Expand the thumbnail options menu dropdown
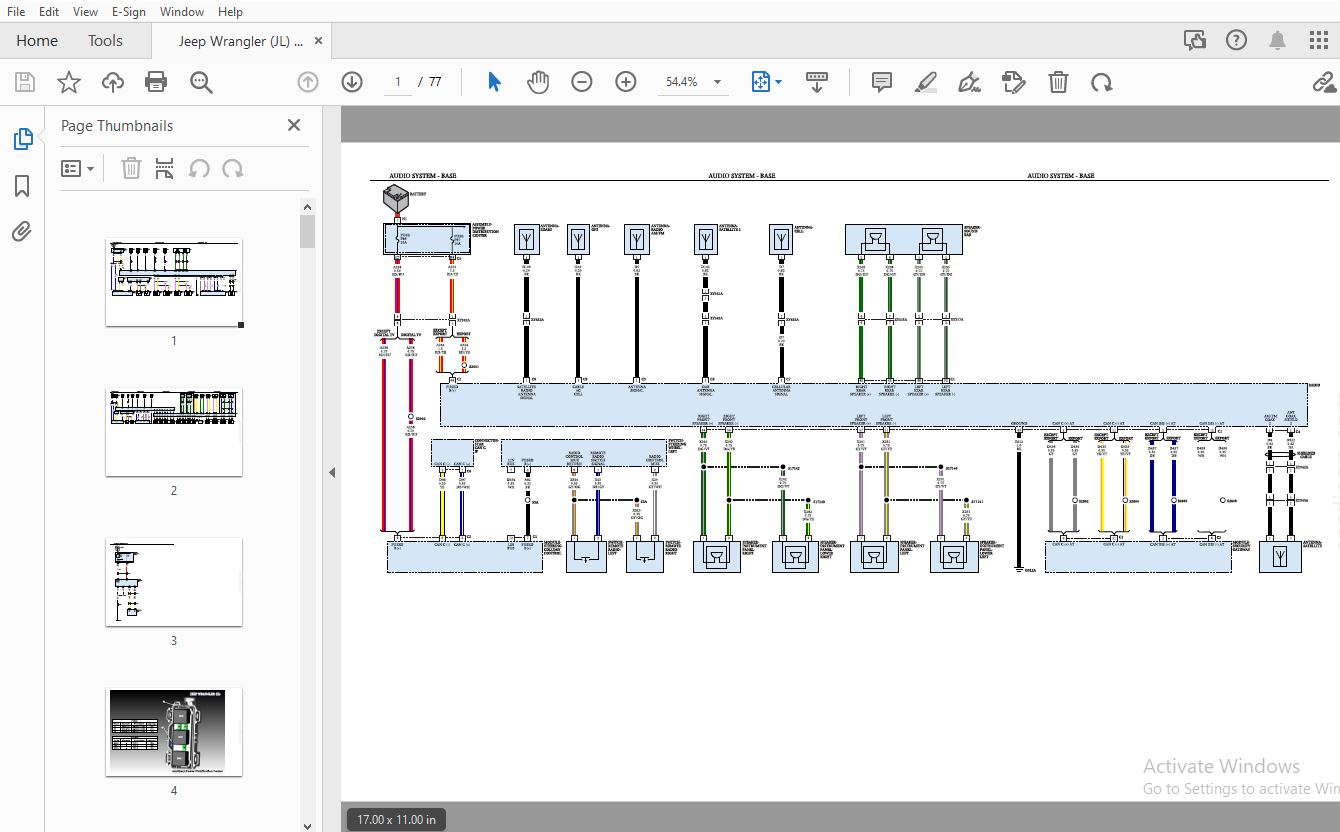 point(77,169)
